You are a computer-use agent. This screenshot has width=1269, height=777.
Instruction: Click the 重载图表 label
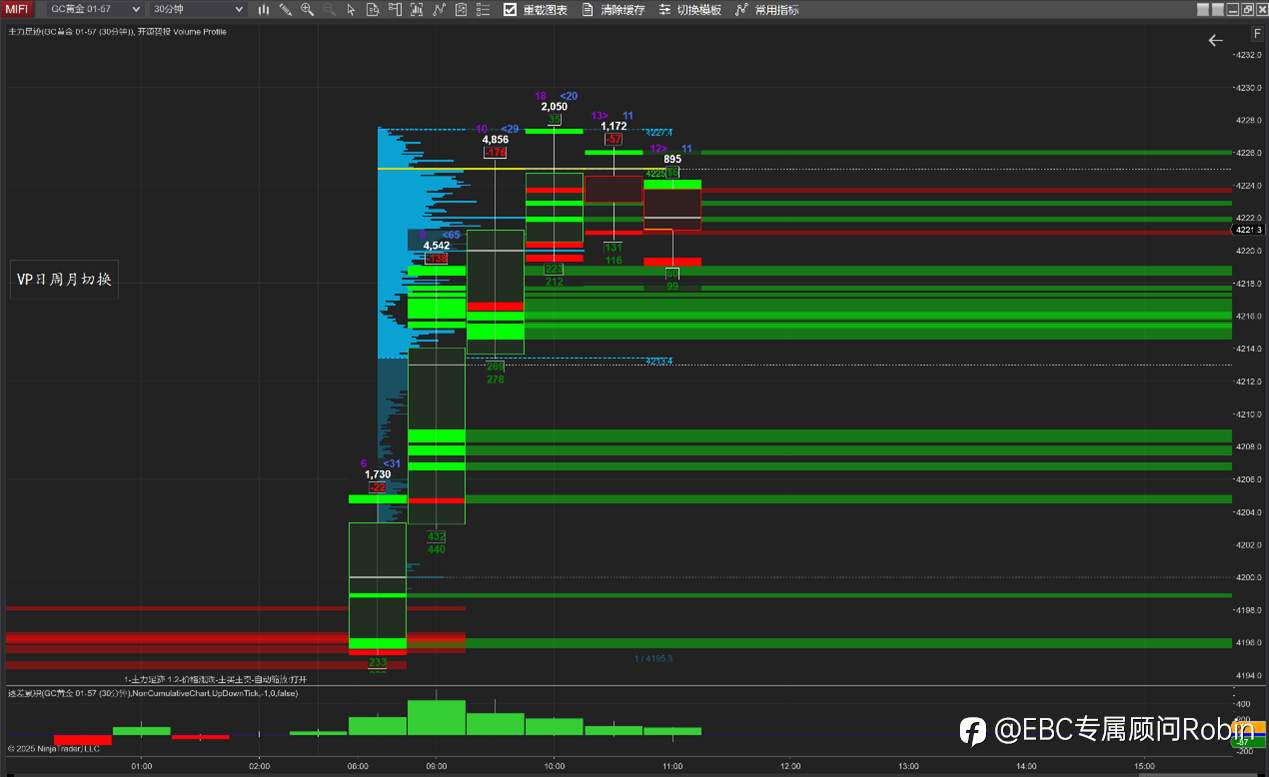[545, 9]
